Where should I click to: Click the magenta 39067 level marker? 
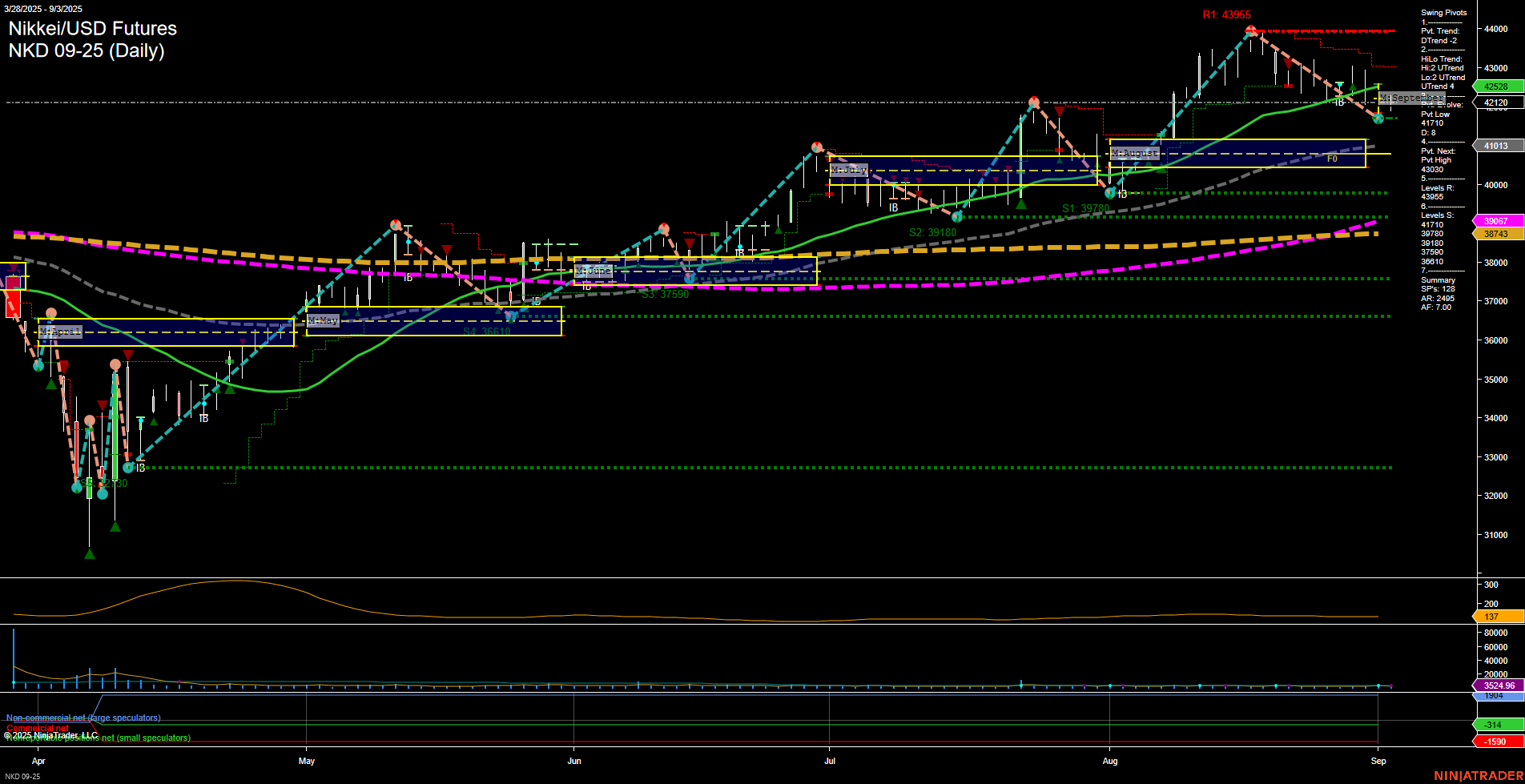[x=1495, y=221]
